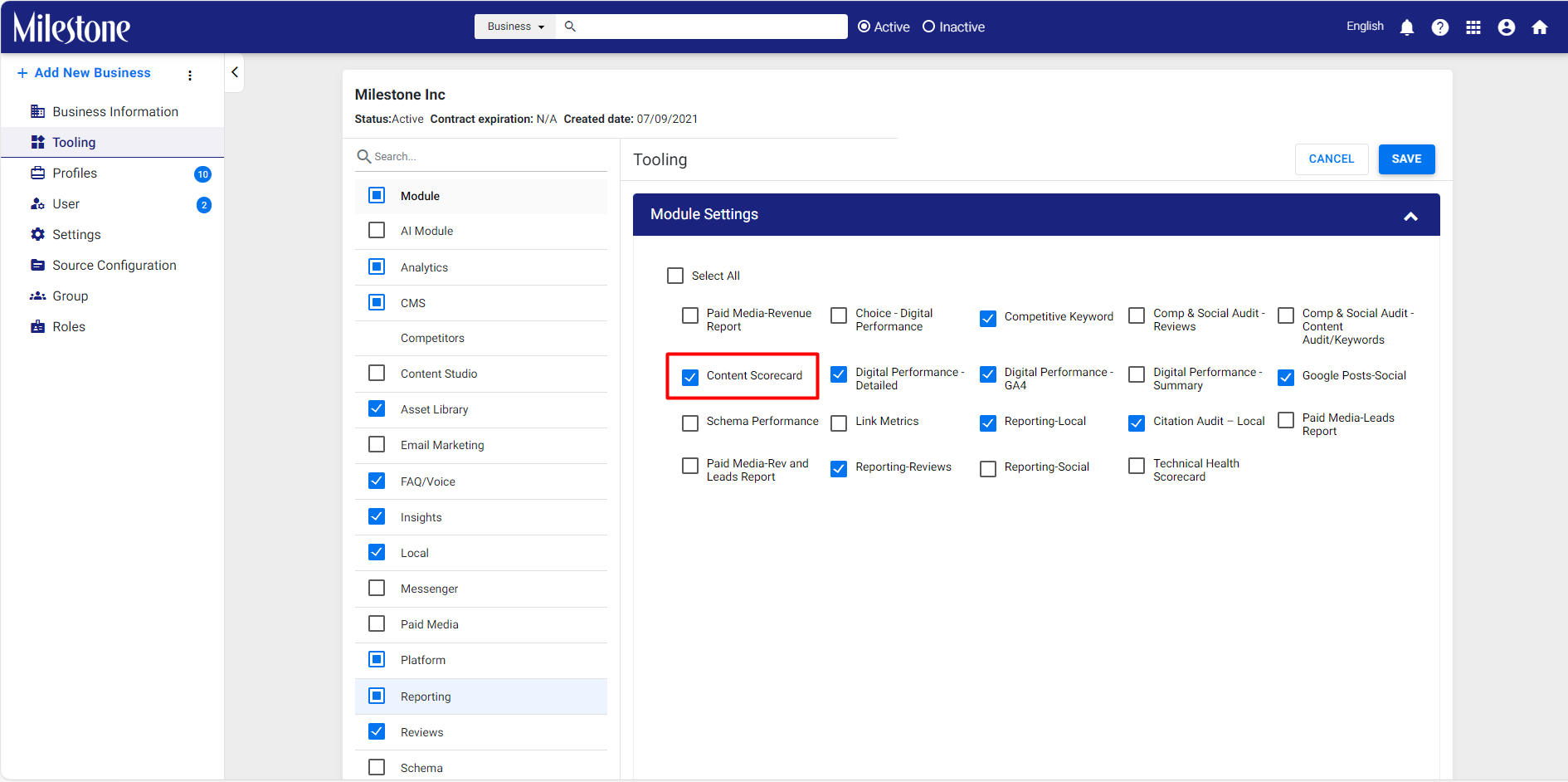Uncheck the Content Scorecard checkbox

point(690,377)
